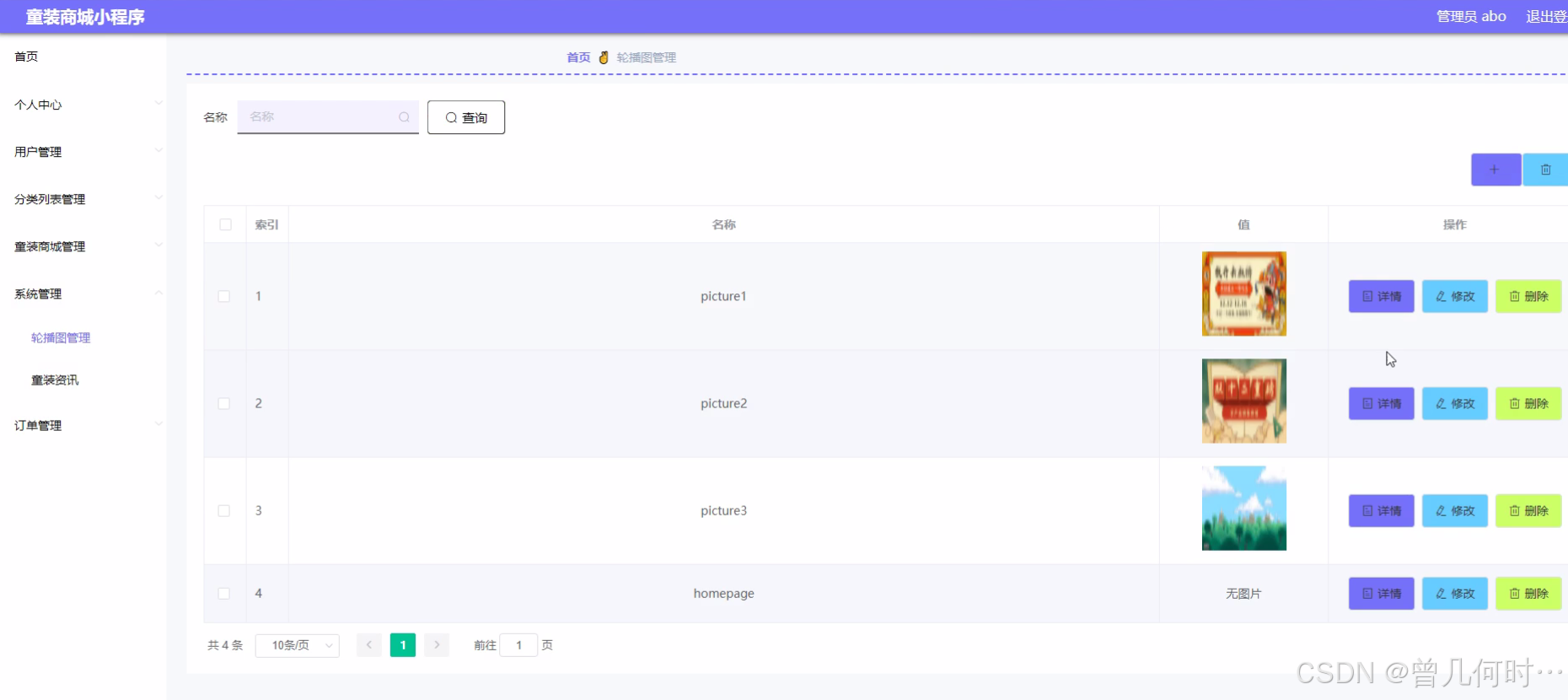Go to previous page arrow
Viewport: 1568px width, 700px height.
click(x=369, y=645)
